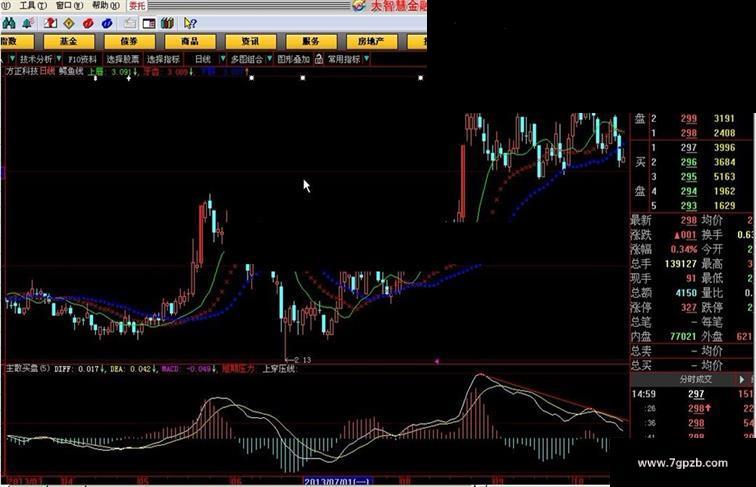This screenshot has width=756, height=487.
Task: Click the 多图组合 button
Action: [x=246, y=59]
